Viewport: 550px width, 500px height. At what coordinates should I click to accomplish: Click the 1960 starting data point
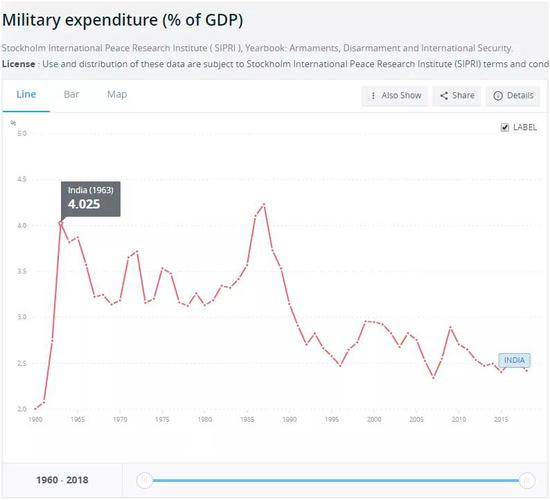[35, 408]
